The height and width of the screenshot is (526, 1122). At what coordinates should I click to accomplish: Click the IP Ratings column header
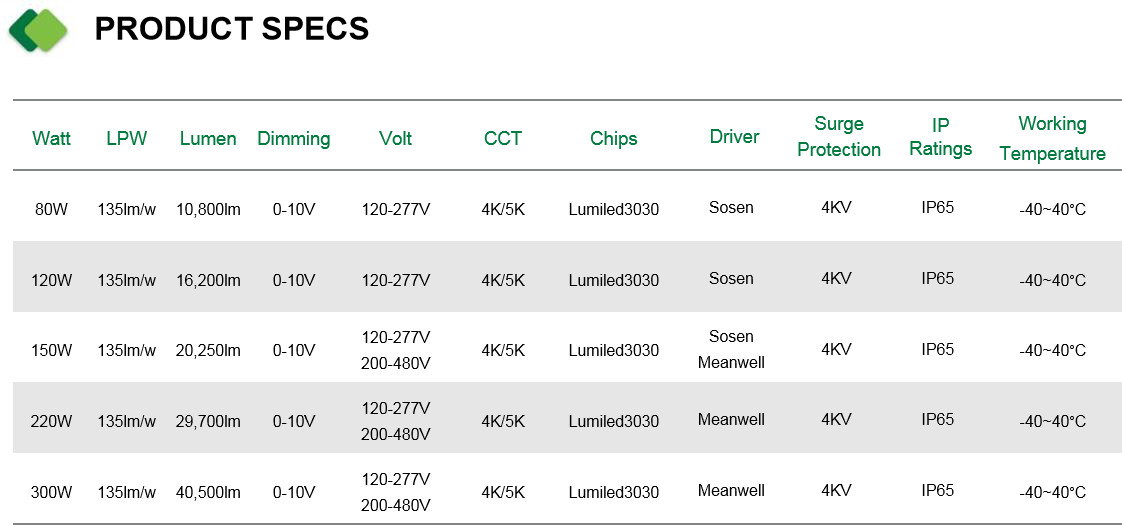coord(941,137)
